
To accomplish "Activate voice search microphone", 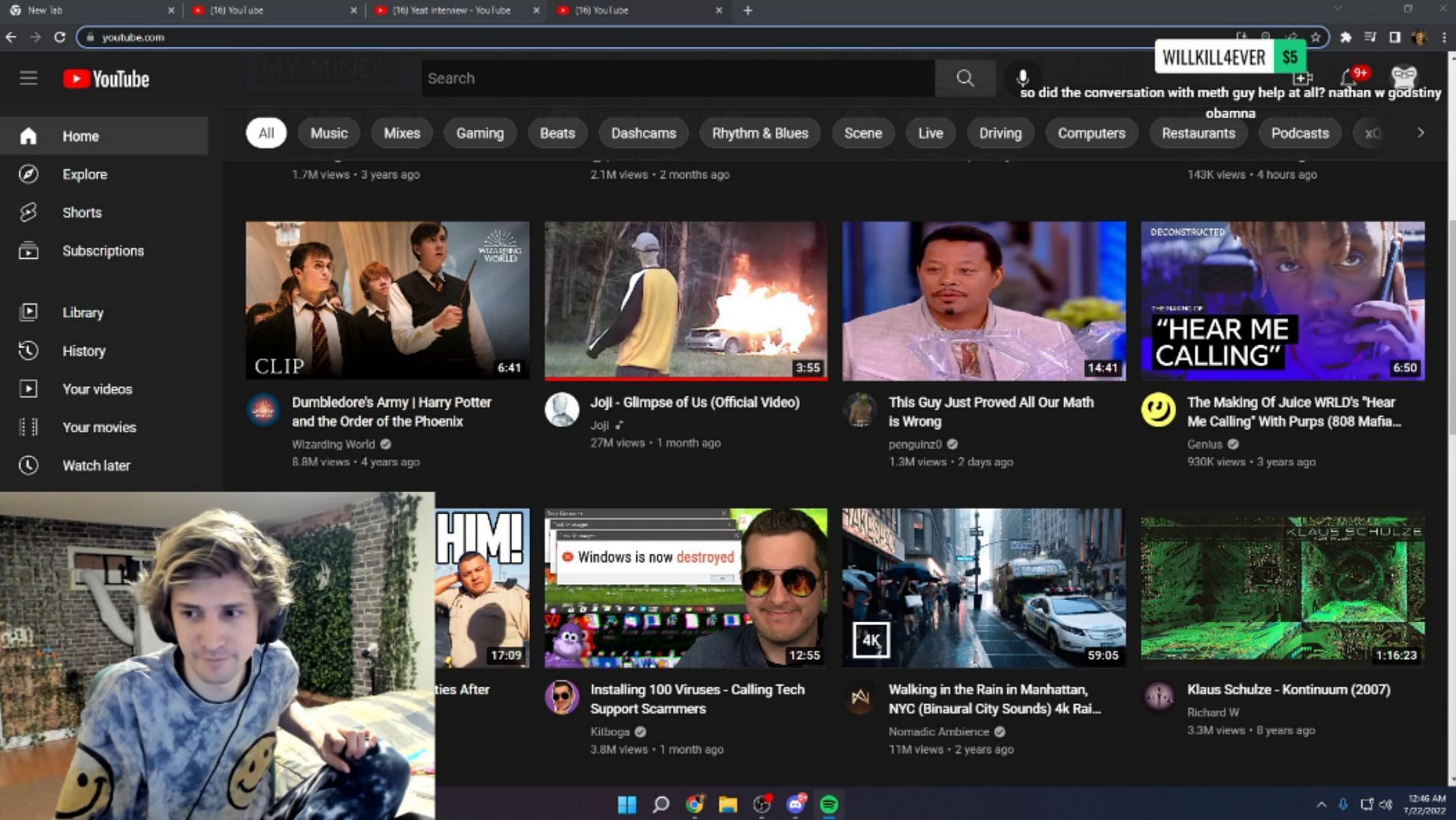I will pyautogui.click(x=1022, y=77).
